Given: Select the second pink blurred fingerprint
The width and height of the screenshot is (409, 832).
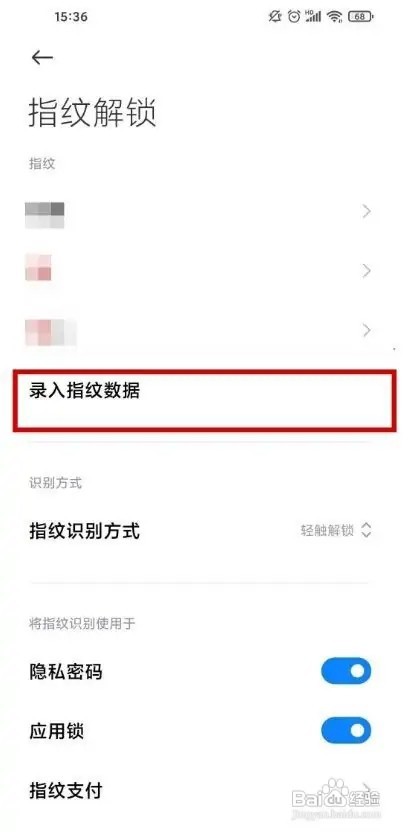Looking at the screenshot, I should click(x=38, y=268).
